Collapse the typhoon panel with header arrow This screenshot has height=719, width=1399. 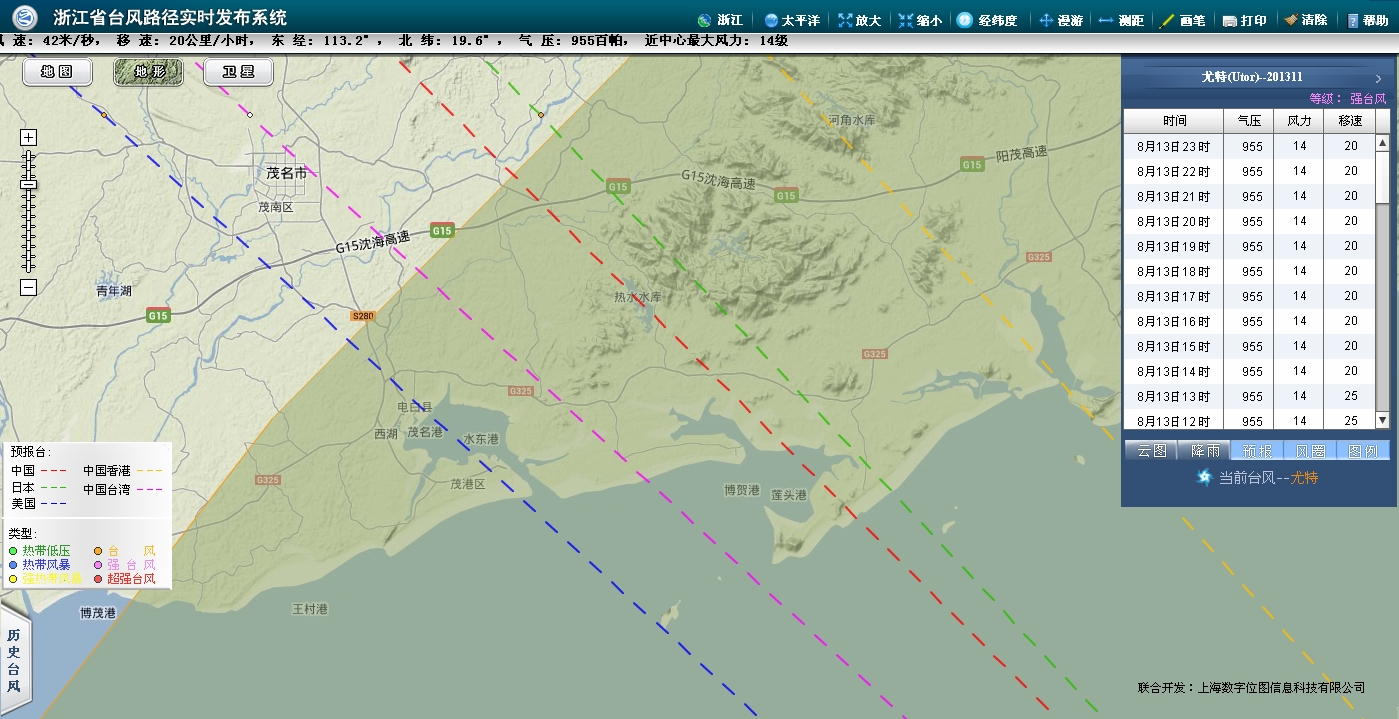point(1377,77)
